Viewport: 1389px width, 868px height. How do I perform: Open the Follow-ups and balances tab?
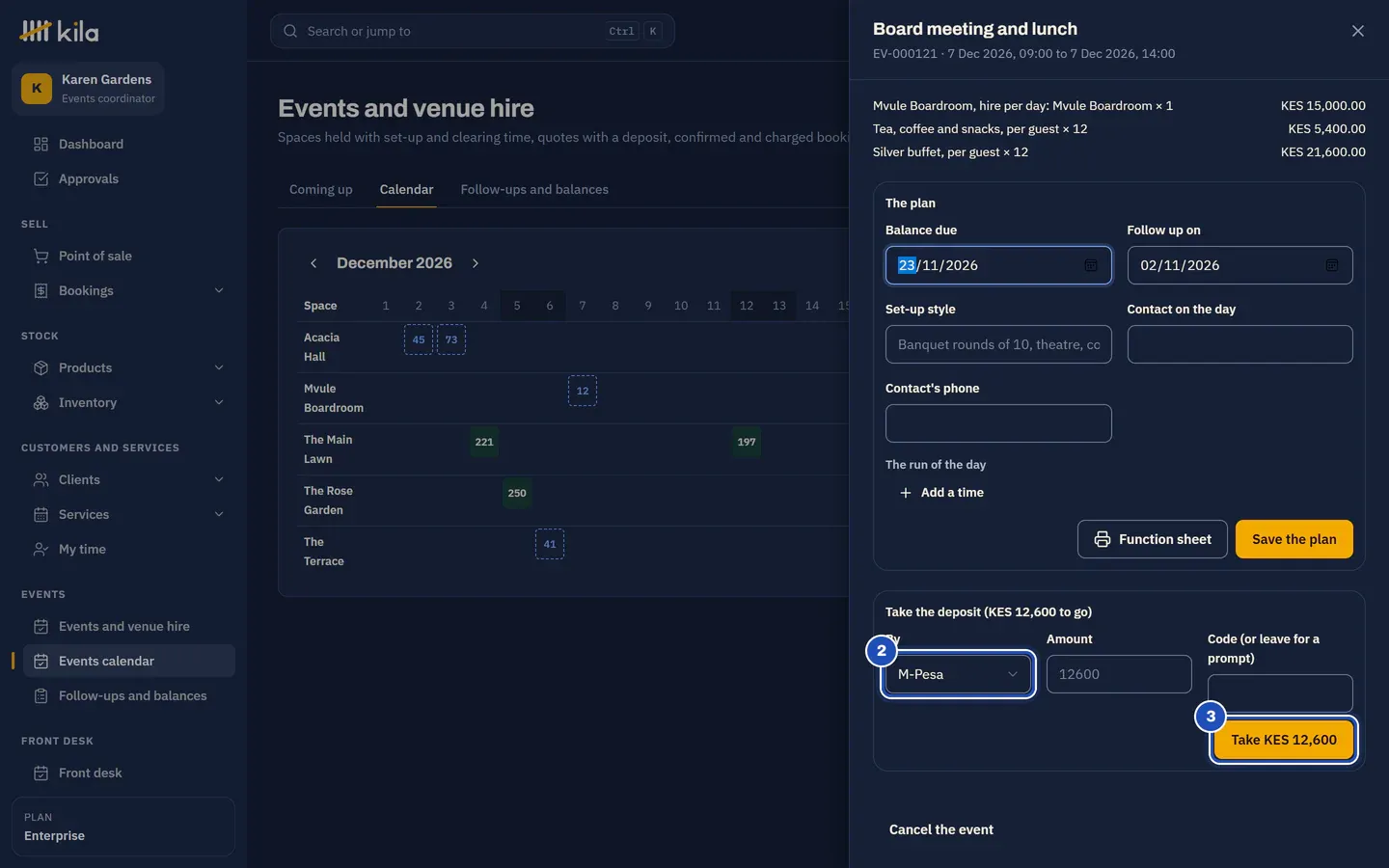click(534, 189)
